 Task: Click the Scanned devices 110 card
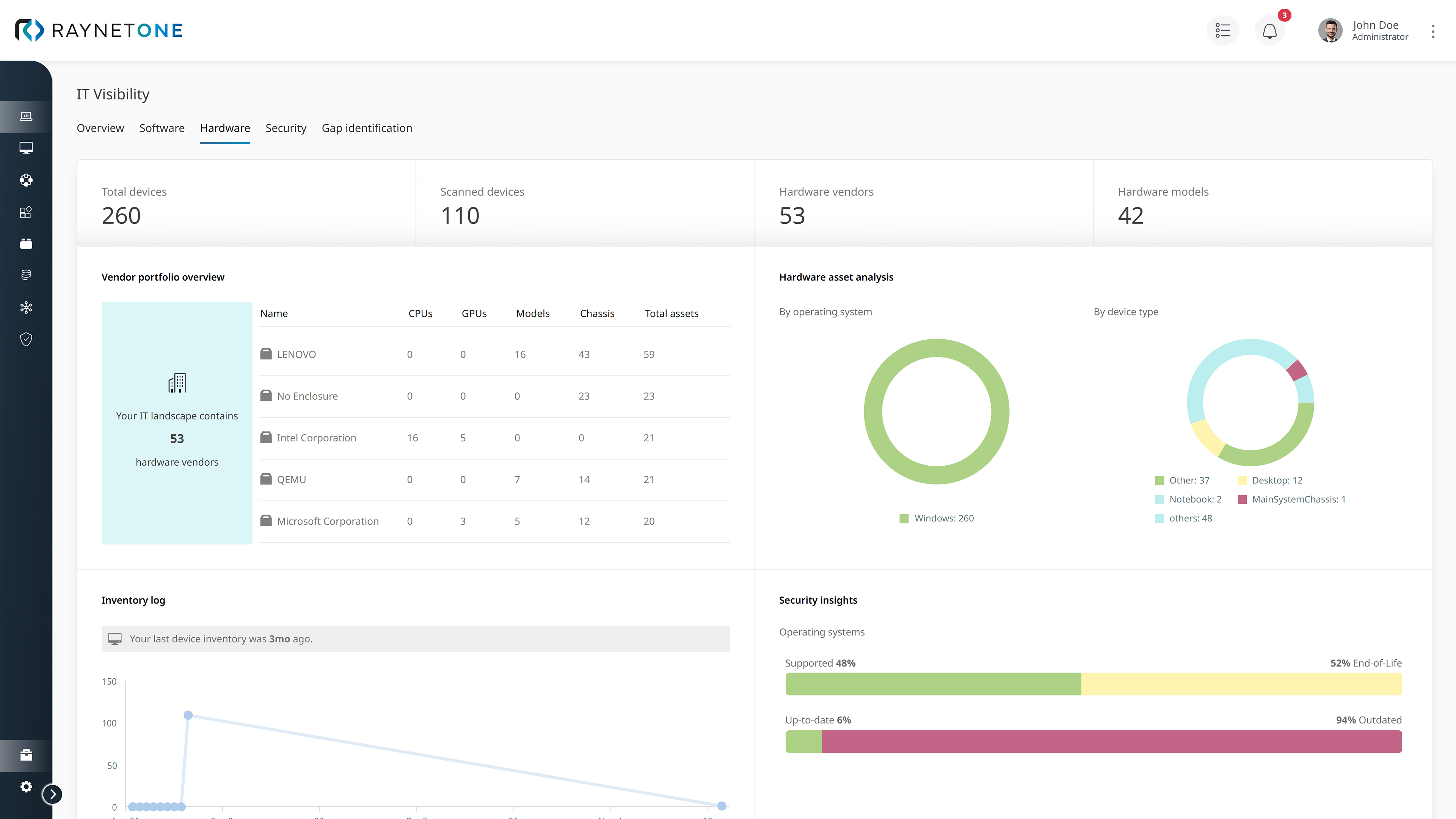tap(585, 204)
